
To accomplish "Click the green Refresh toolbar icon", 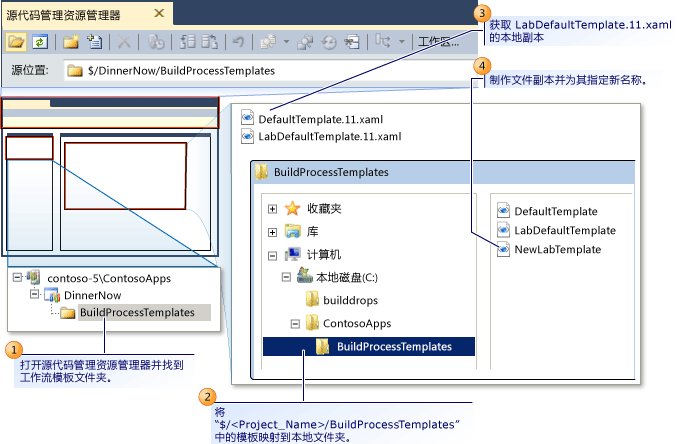I will tap(40, 42).
